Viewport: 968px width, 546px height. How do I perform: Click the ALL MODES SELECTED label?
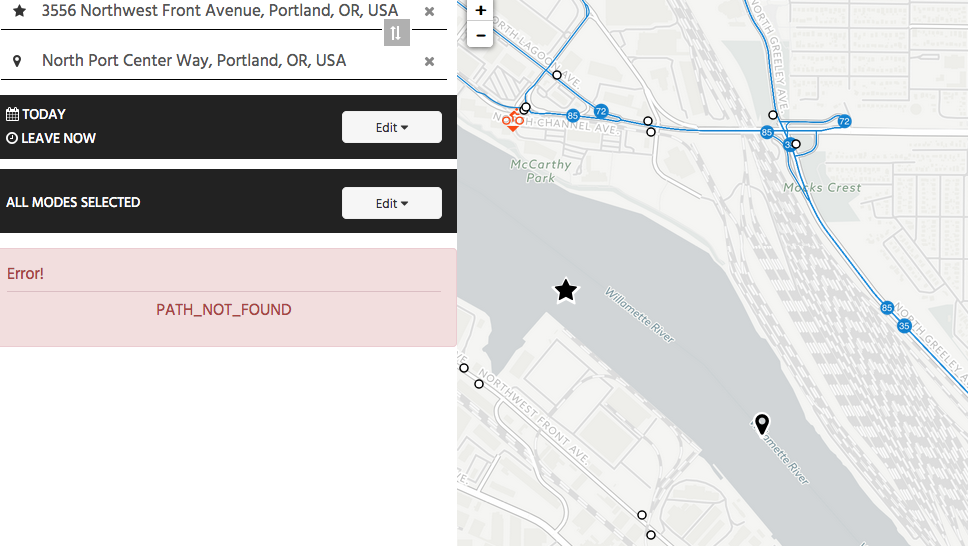pyautogui.click(x=73, y=203)
